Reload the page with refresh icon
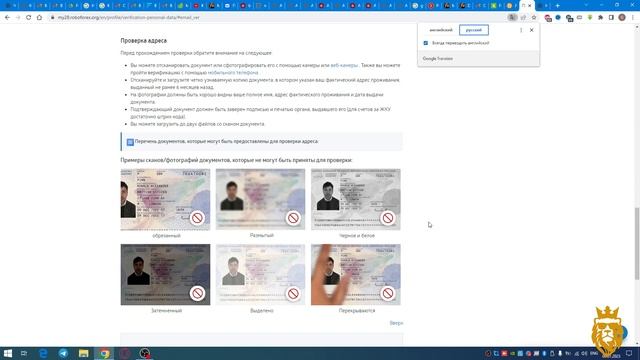 point(28,18)
